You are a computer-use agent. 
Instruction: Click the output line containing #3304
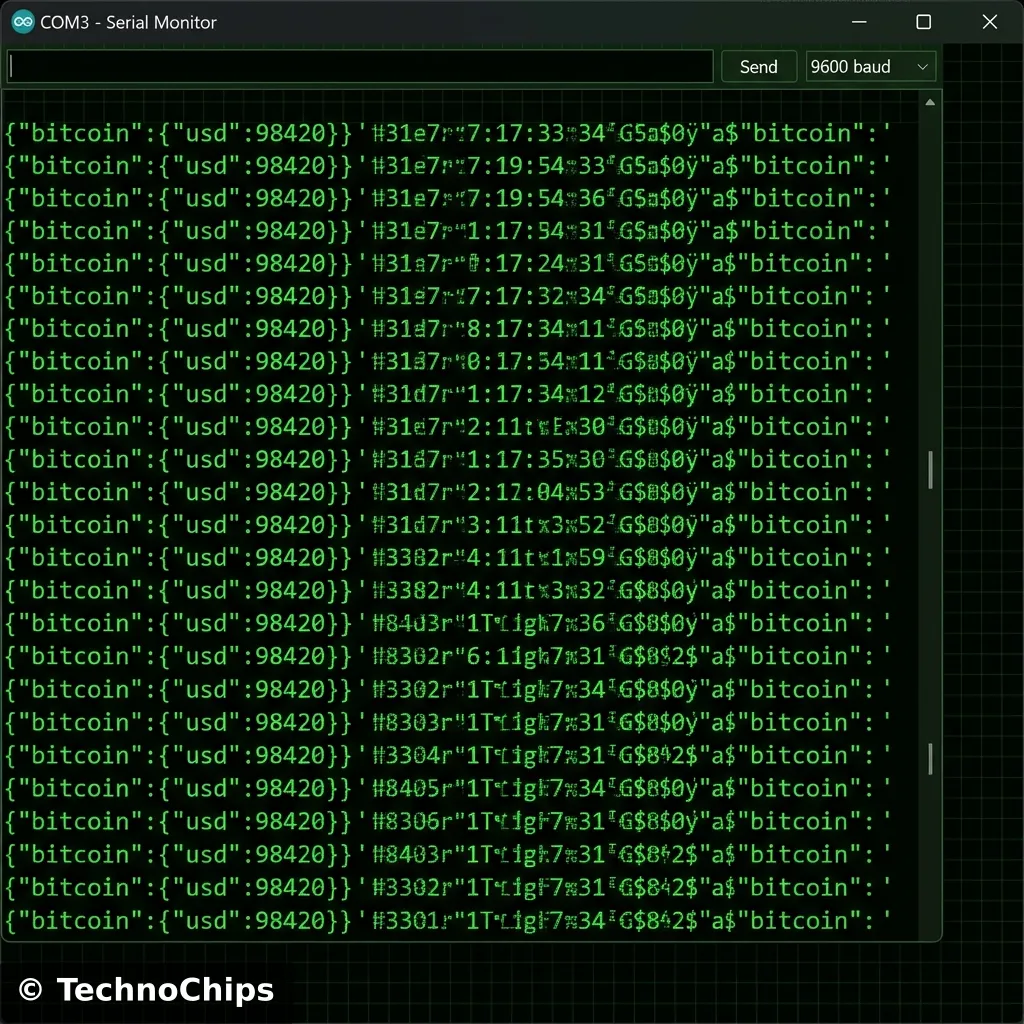click(446, 755)
